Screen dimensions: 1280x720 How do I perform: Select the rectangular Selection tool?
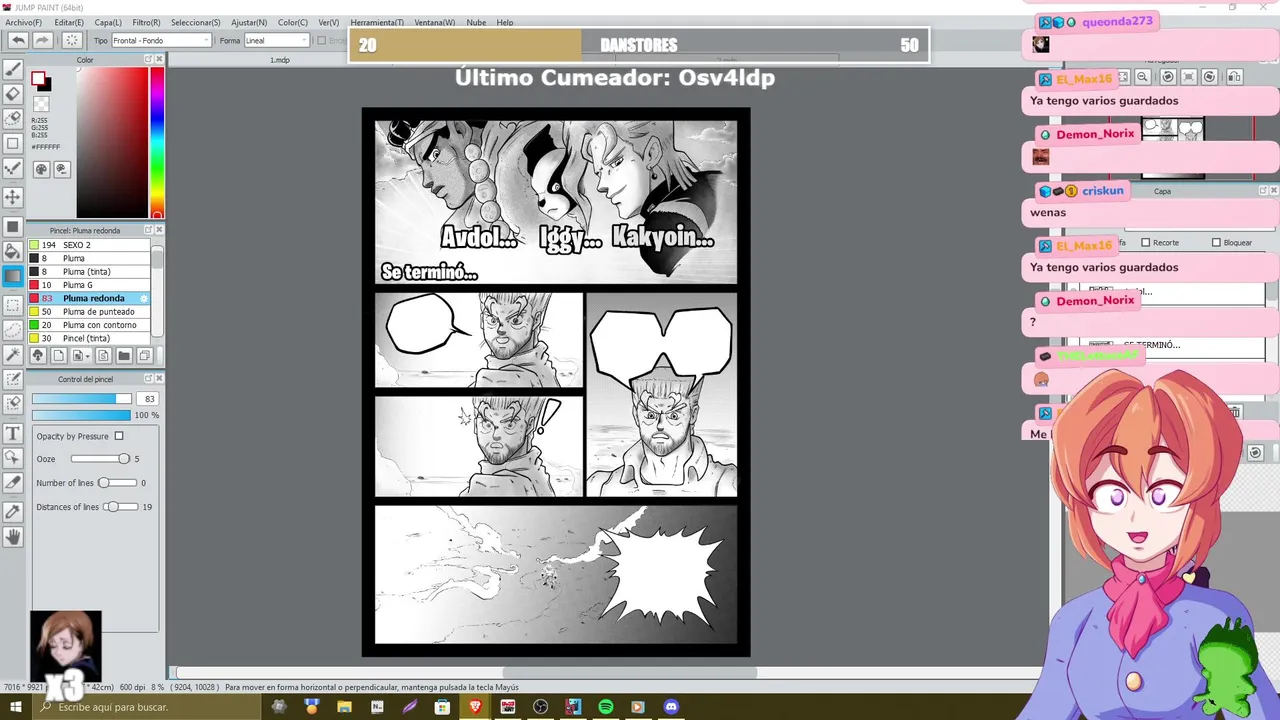click(13, 305)
